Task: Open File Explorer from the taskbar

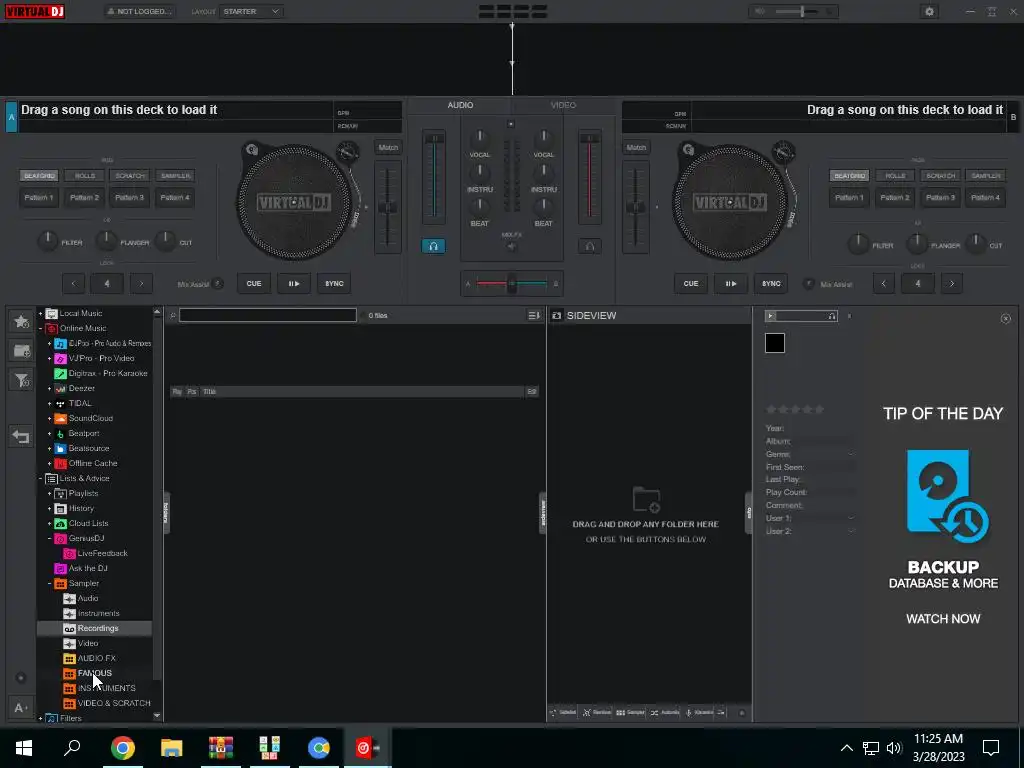Action: 171,748
